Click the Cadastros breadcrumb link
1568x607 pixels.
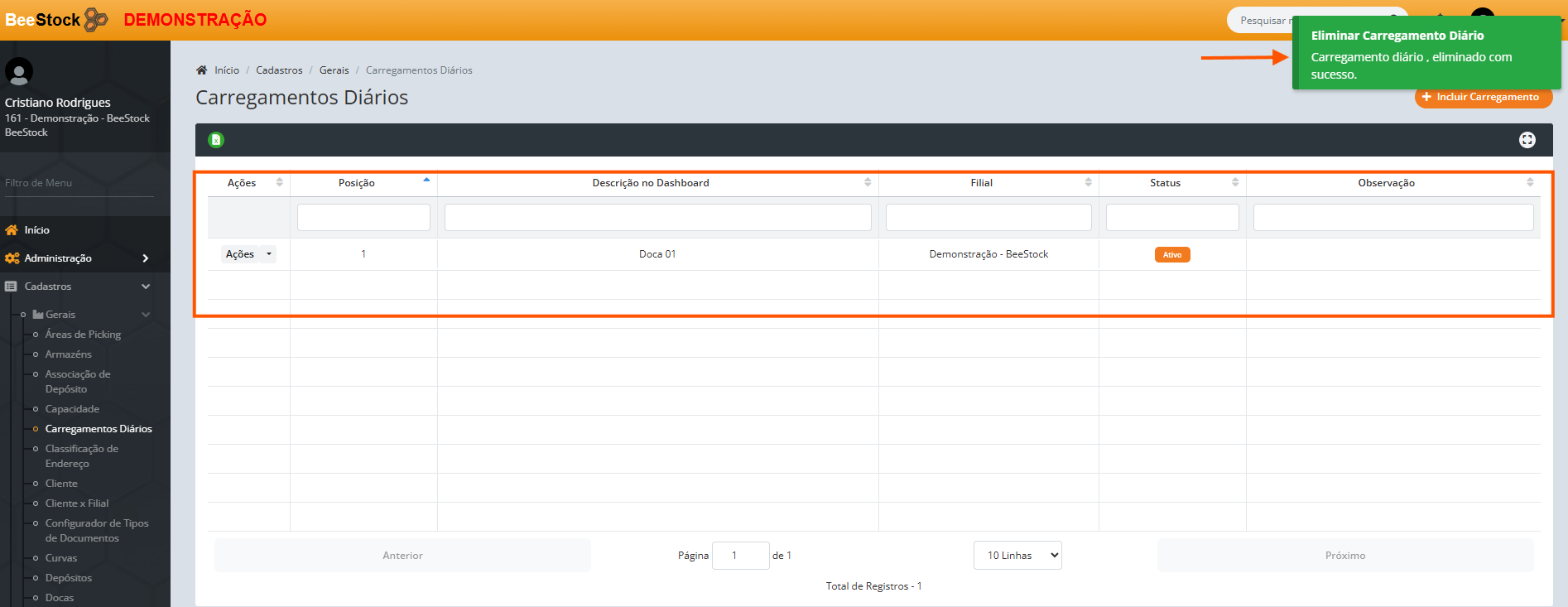[279, 70]
